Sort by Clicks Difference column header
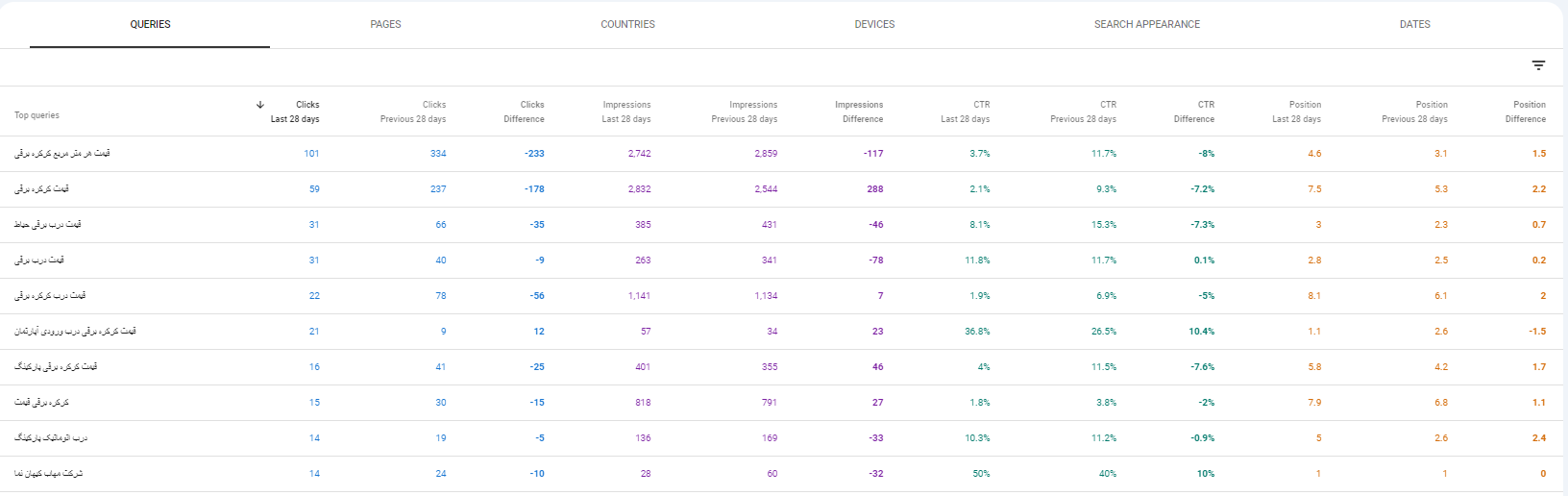The height and width of the screenshot is (496, 1568). pos(524,112)
